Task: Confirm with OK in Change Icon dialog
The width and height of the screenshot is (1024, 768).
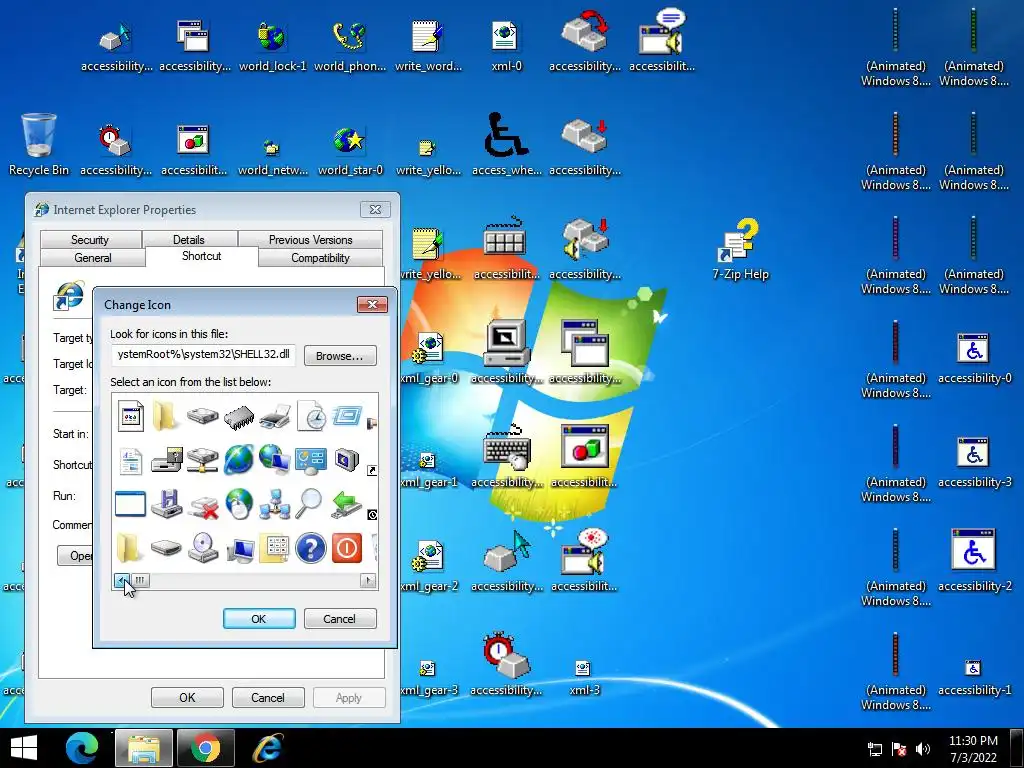Action: (259, 618)
